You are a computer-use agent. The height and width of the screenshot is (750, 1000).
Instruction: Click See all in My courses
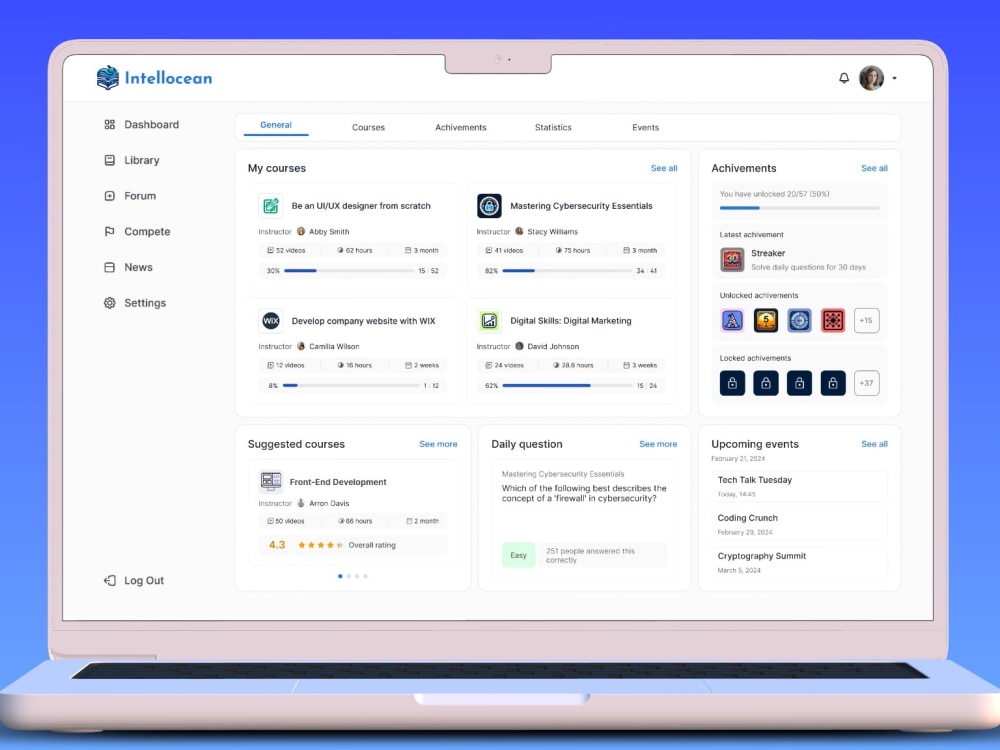pyautogui.click(x=664, y=168)
